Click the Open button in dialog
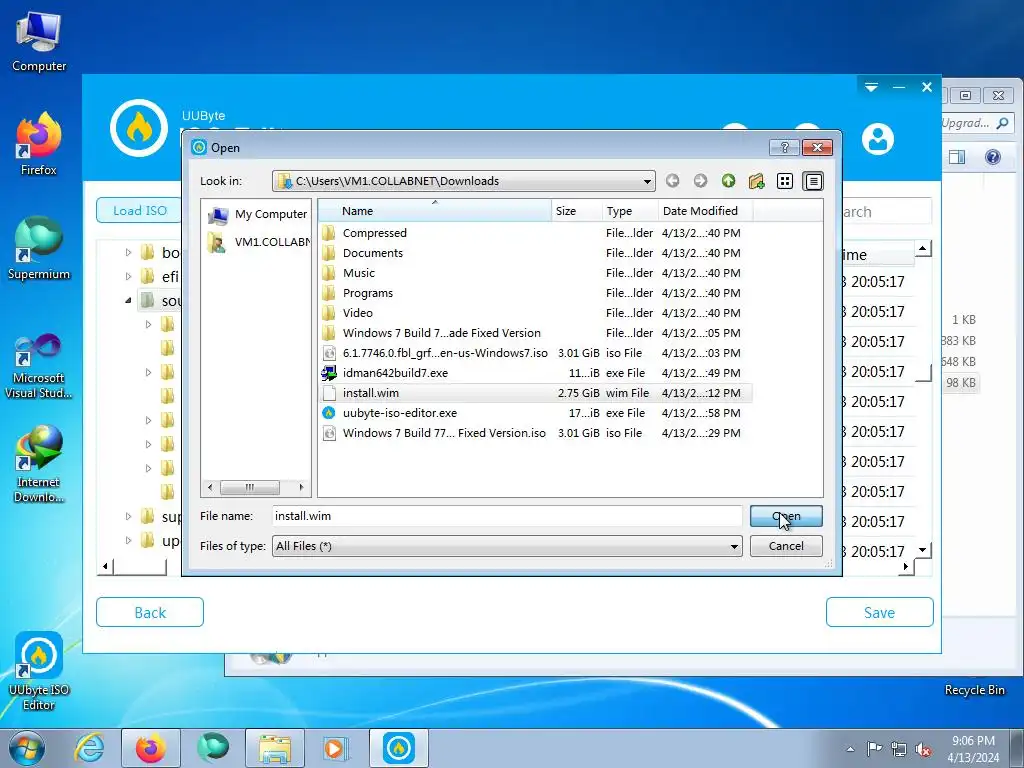 (x=786, y=516)
